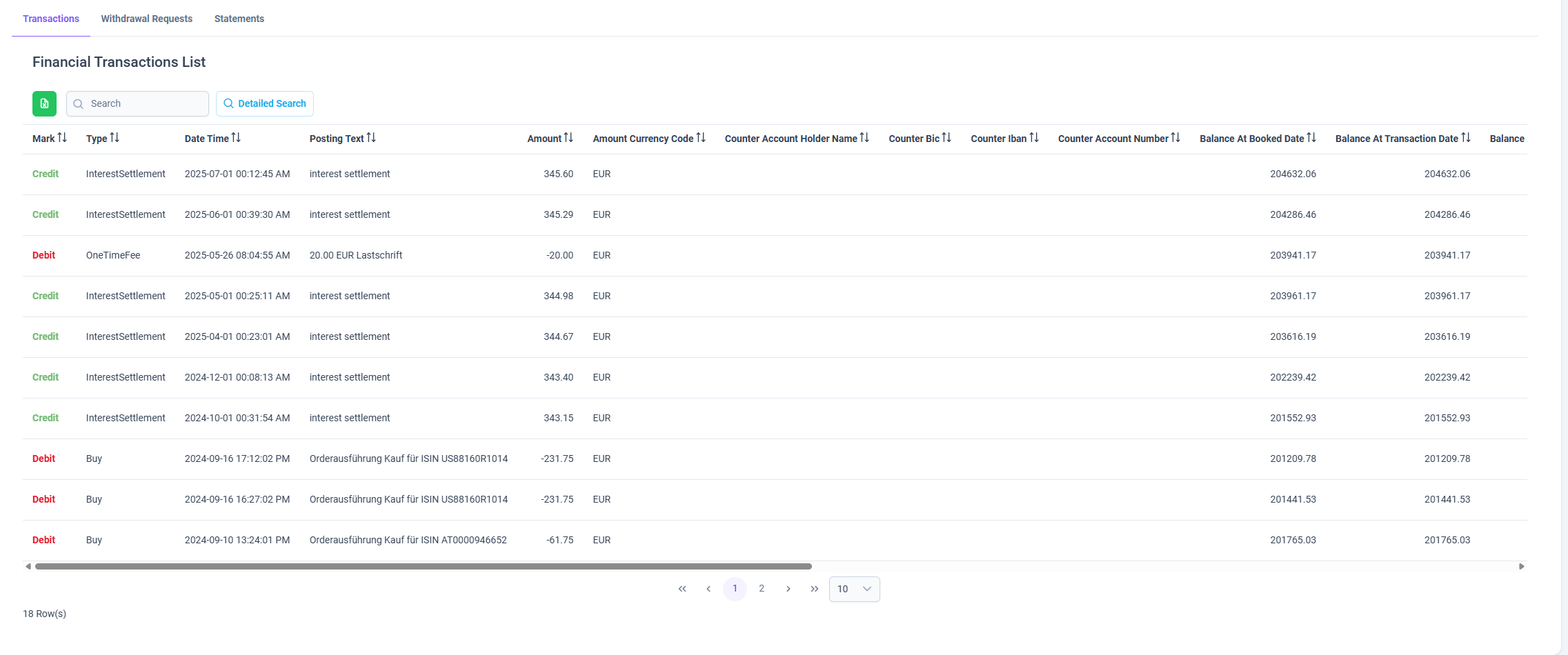
Task: Select OneTimeFee type cell
Action: tap(113, 255)
